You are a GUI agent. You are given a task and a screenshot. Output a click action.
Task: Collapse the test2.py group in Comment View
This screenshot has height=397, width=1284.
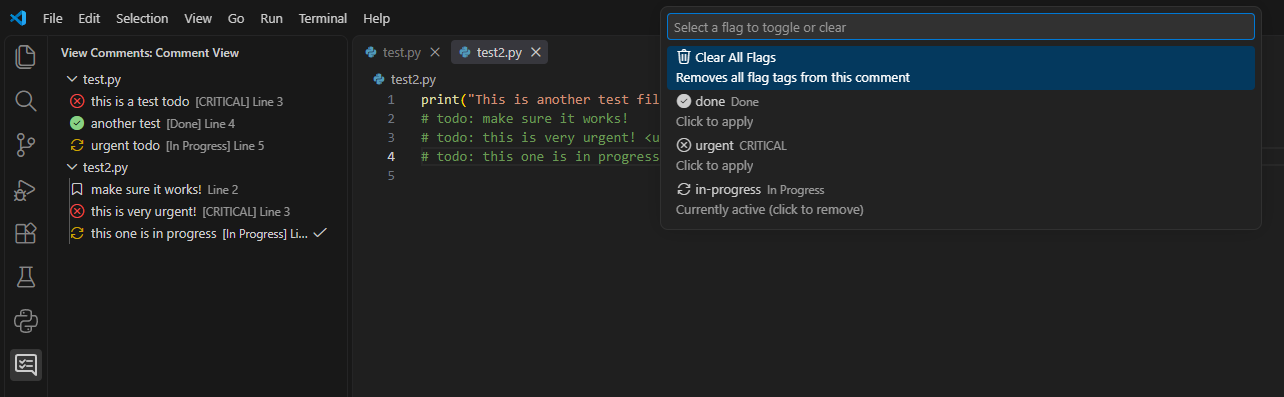point(71,167)
